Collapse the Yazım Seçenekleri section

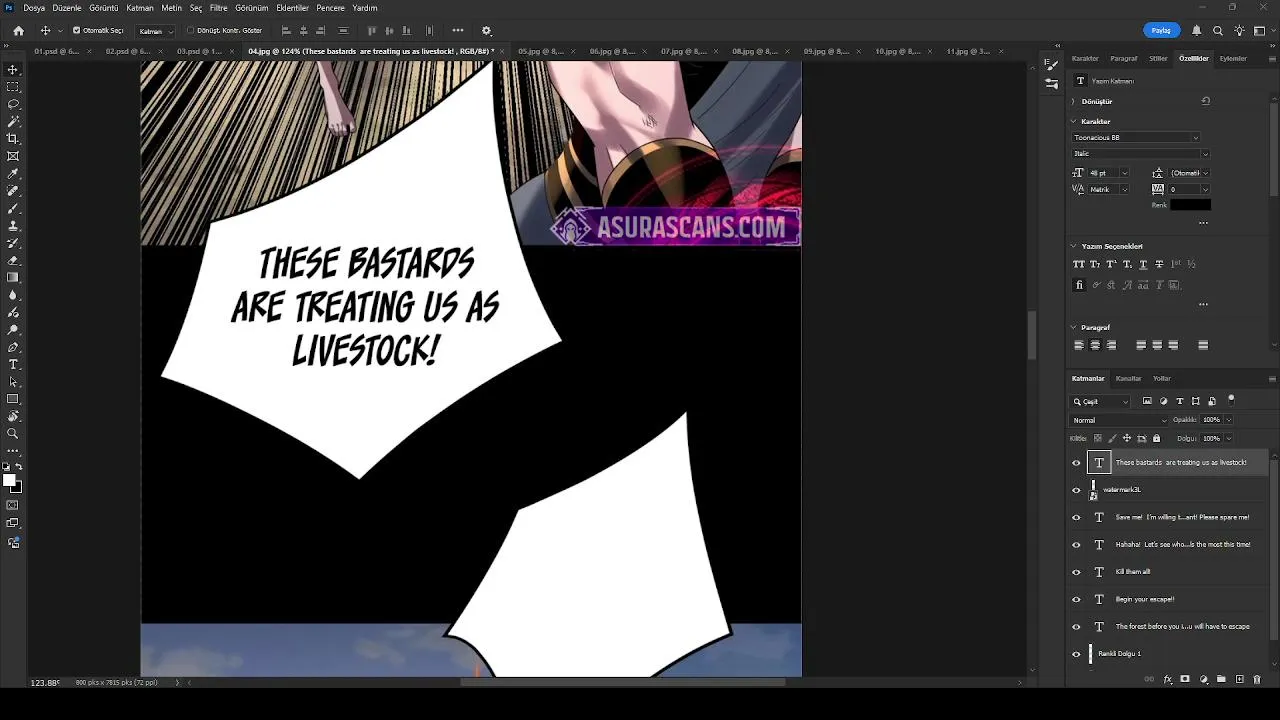click(x=1074, y=246)
